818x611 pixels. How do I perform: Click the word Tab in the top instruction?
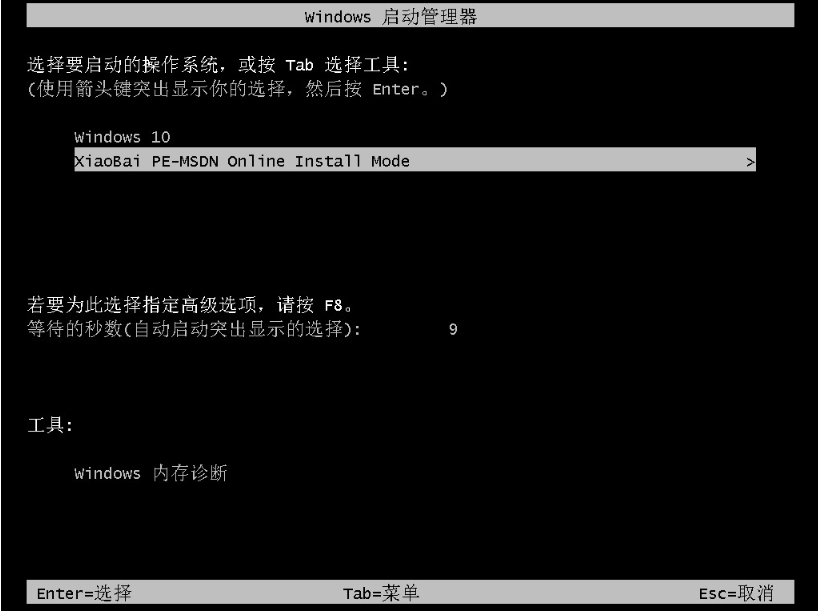[x=299, y=65]
